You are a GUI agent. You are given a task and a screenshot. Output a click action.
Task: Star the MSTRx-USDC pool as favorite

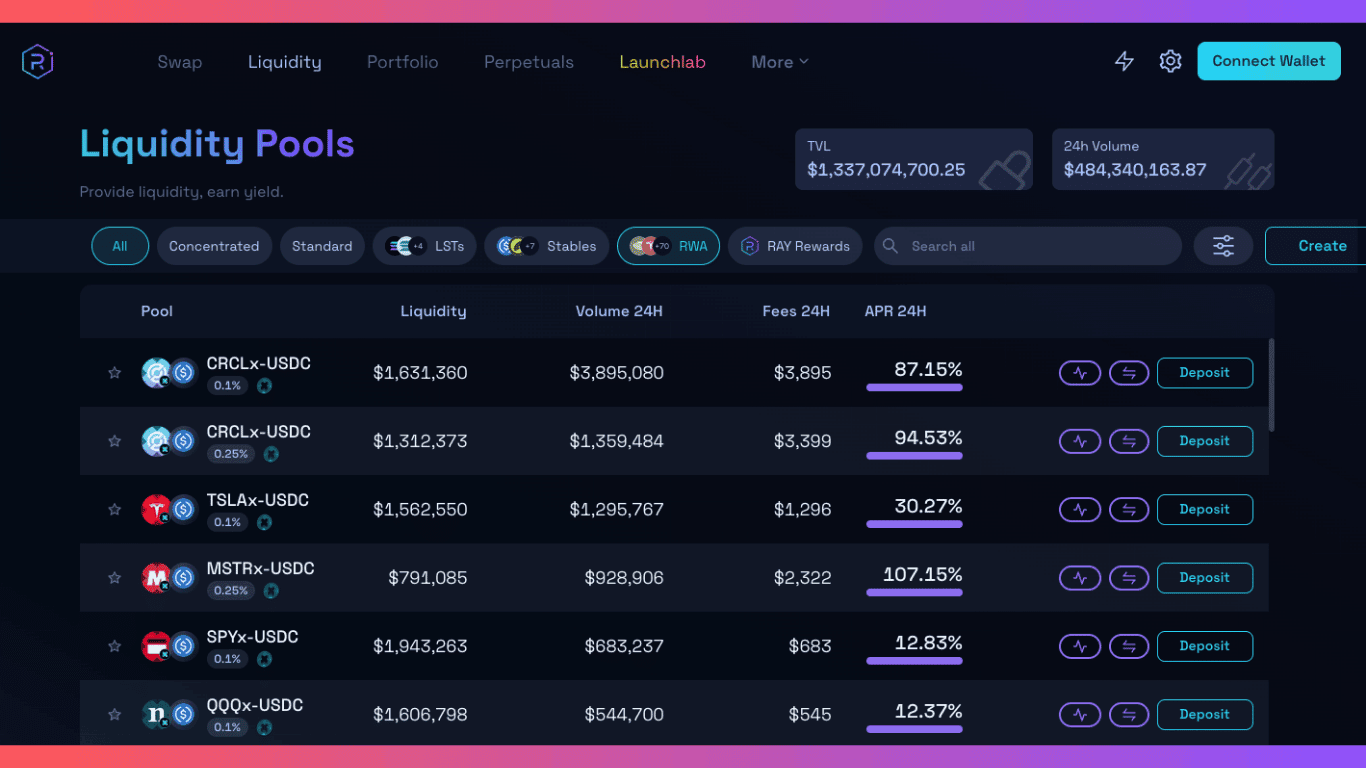click(114, 577)
